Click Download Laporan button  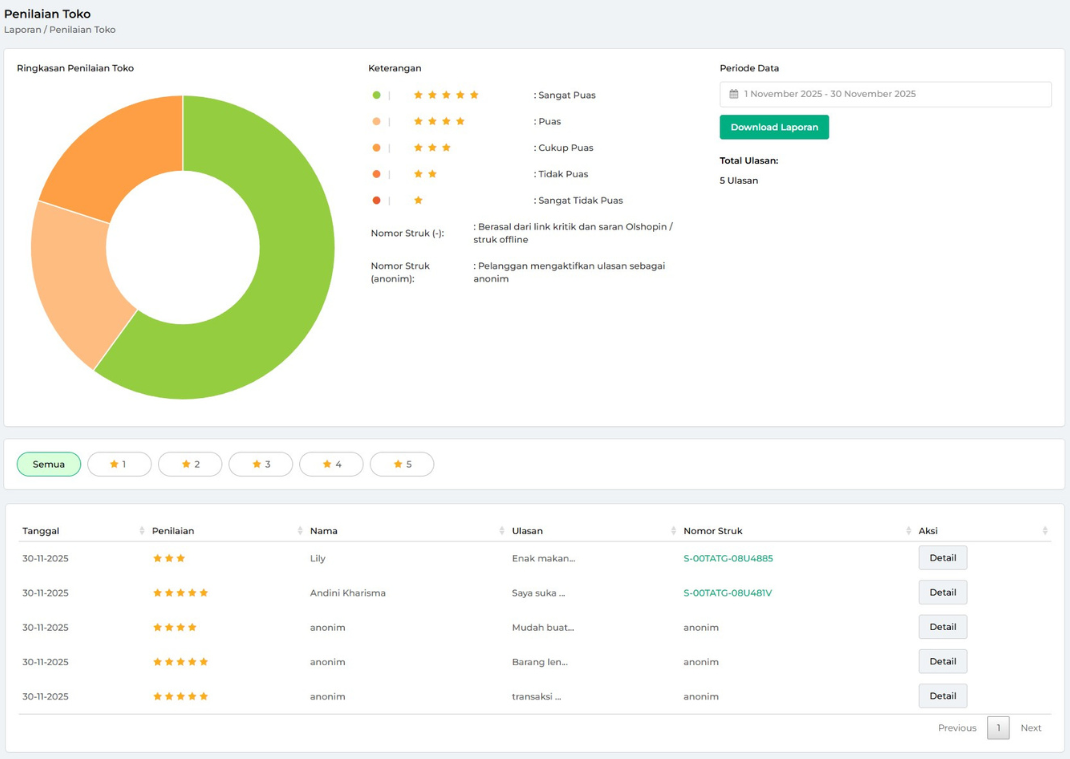coord(774,127)
